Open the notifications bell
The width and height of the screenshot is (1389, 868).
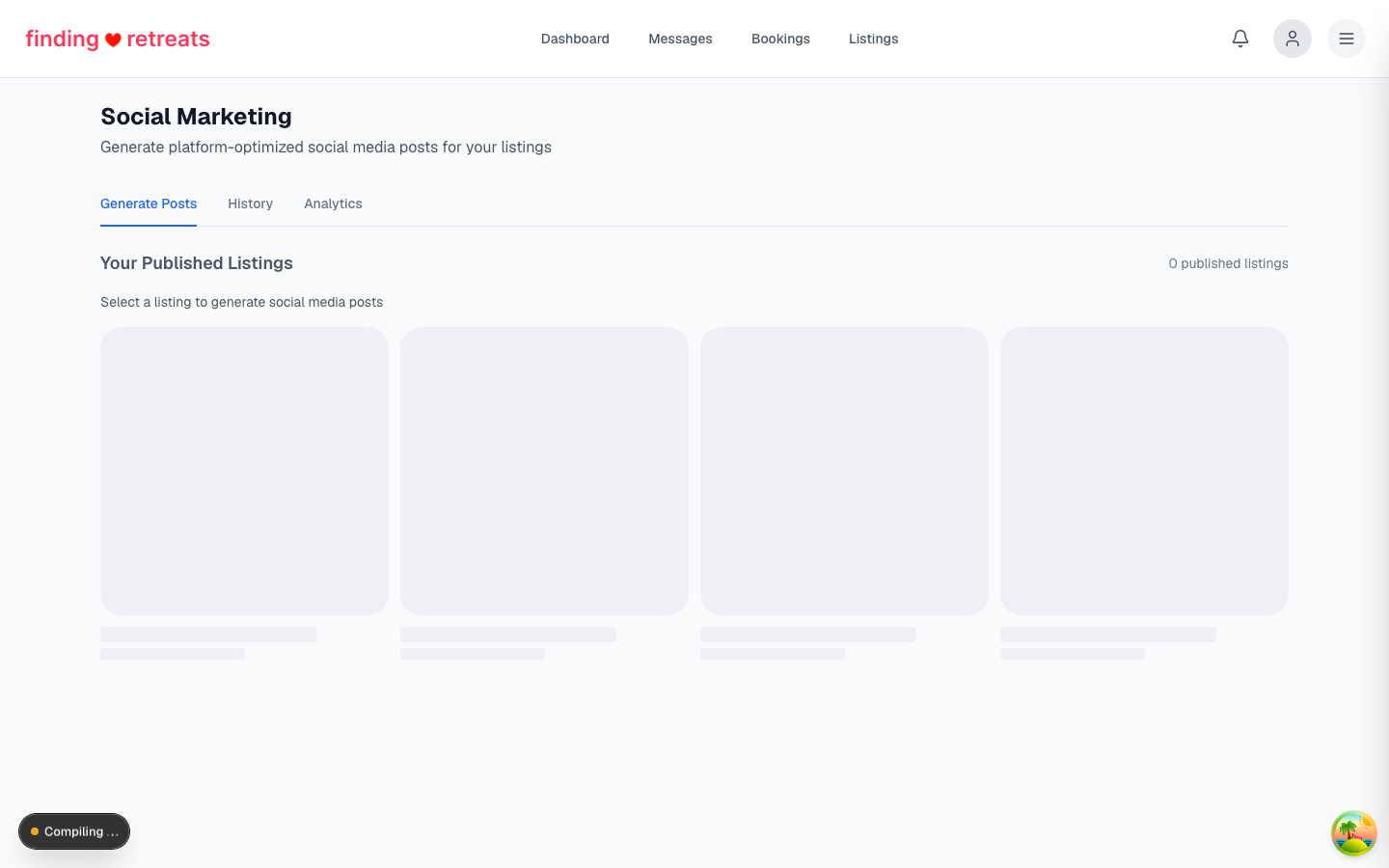1240,39
